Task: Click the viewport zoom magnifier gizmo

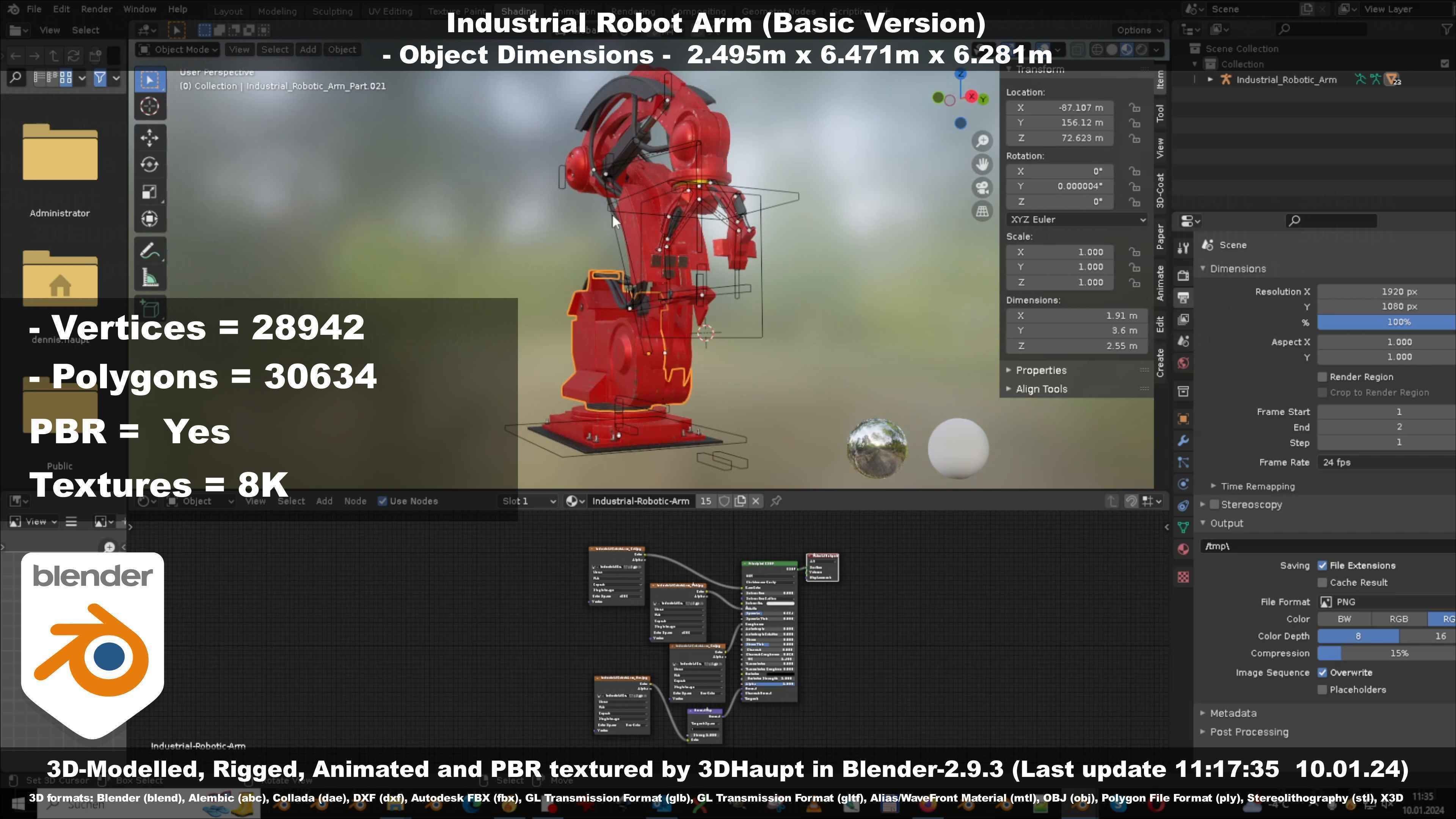Action: pos(982,141)
